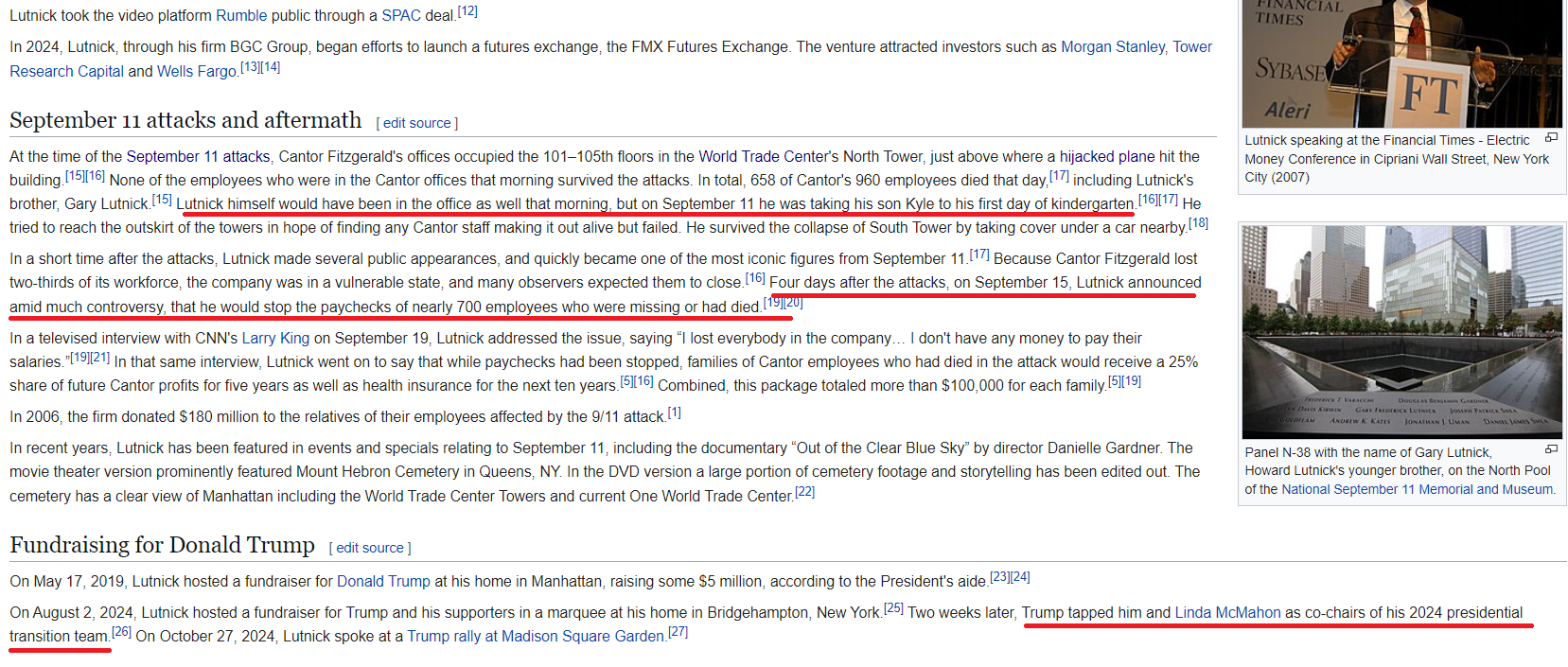Enlarge the Panel N-38 memorial image icon
1568x667 pixels.
click(1551, 449)
